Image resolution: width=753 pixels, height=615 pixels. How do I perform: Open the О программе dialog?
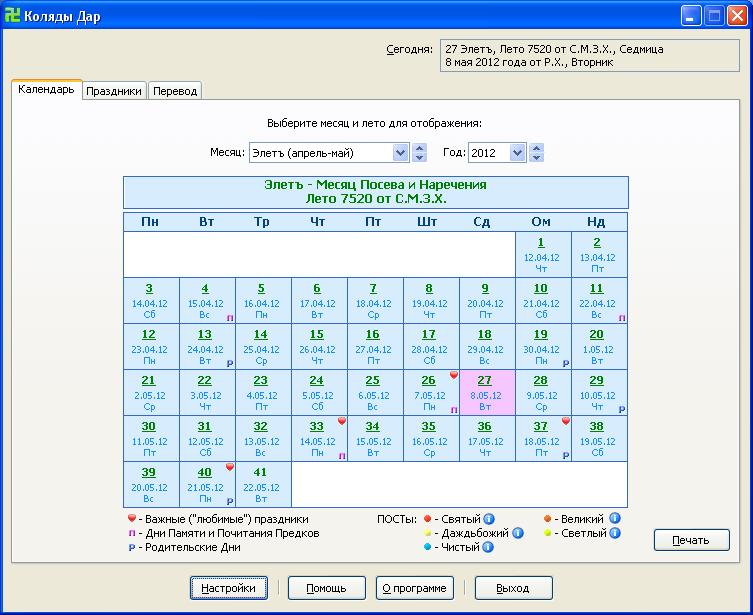click(x=414, y=588)
